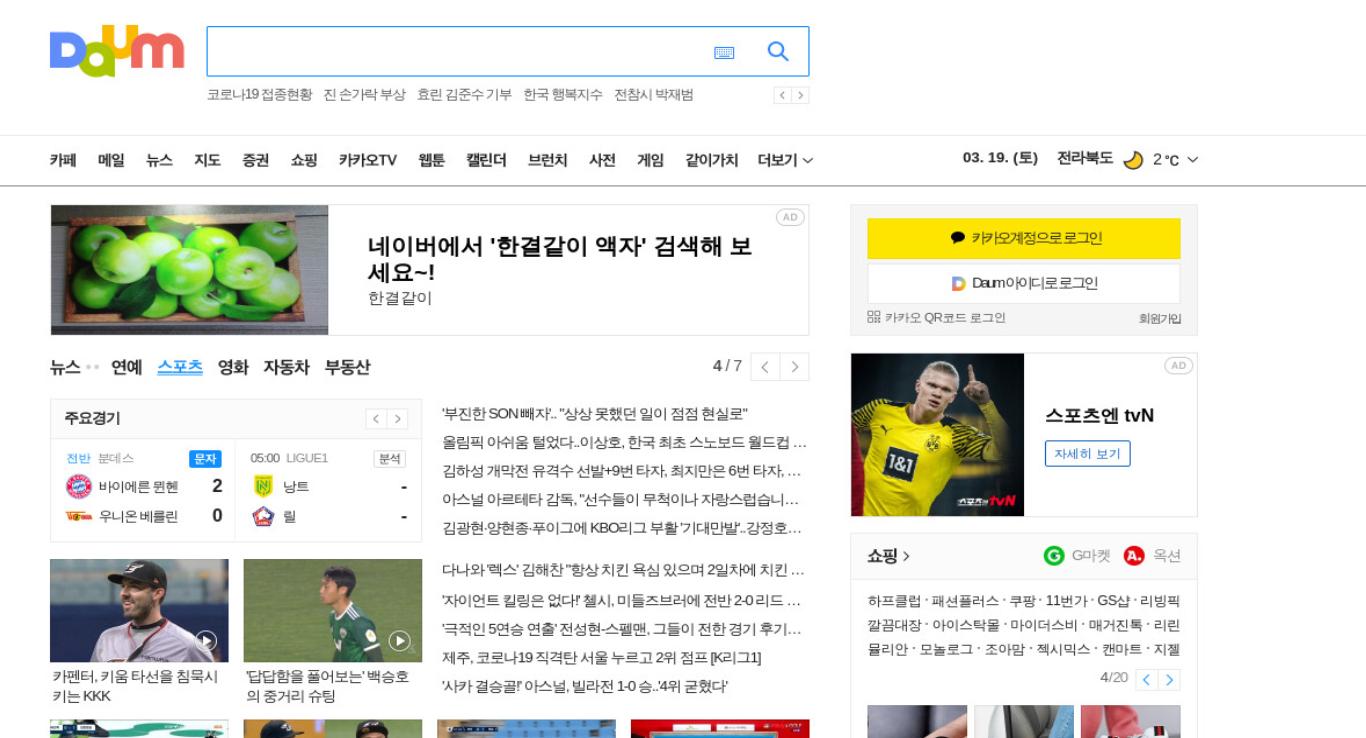
Task: Open the 쇼핑 section heading
Action: [x=888, y=556]
